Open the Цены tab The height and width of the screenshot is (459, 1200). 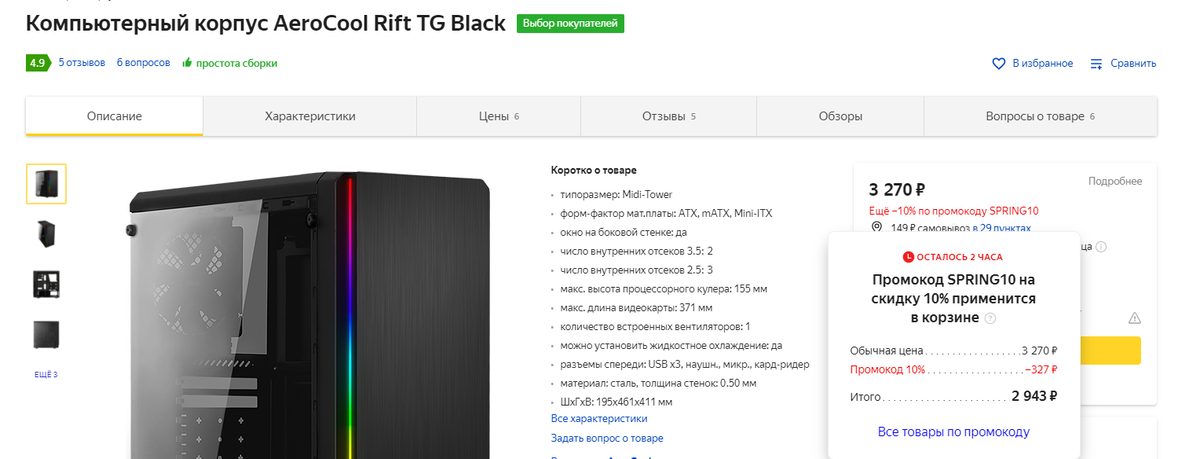pyautogui.click(x=498, y=116)
